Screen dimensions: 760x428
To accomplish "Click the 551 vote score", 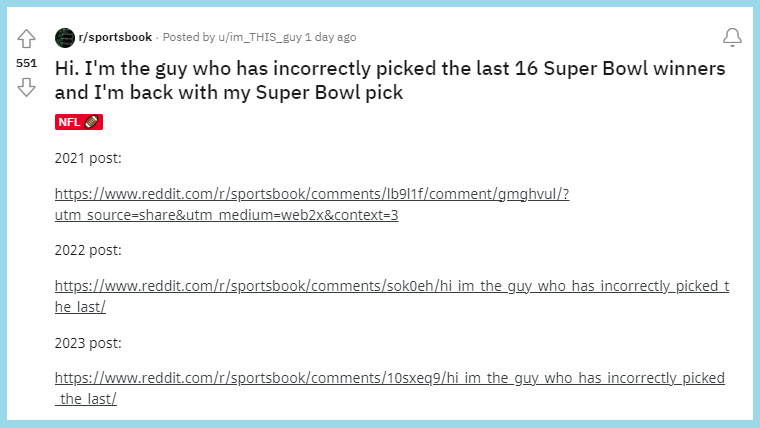I will tap(26, 63).
